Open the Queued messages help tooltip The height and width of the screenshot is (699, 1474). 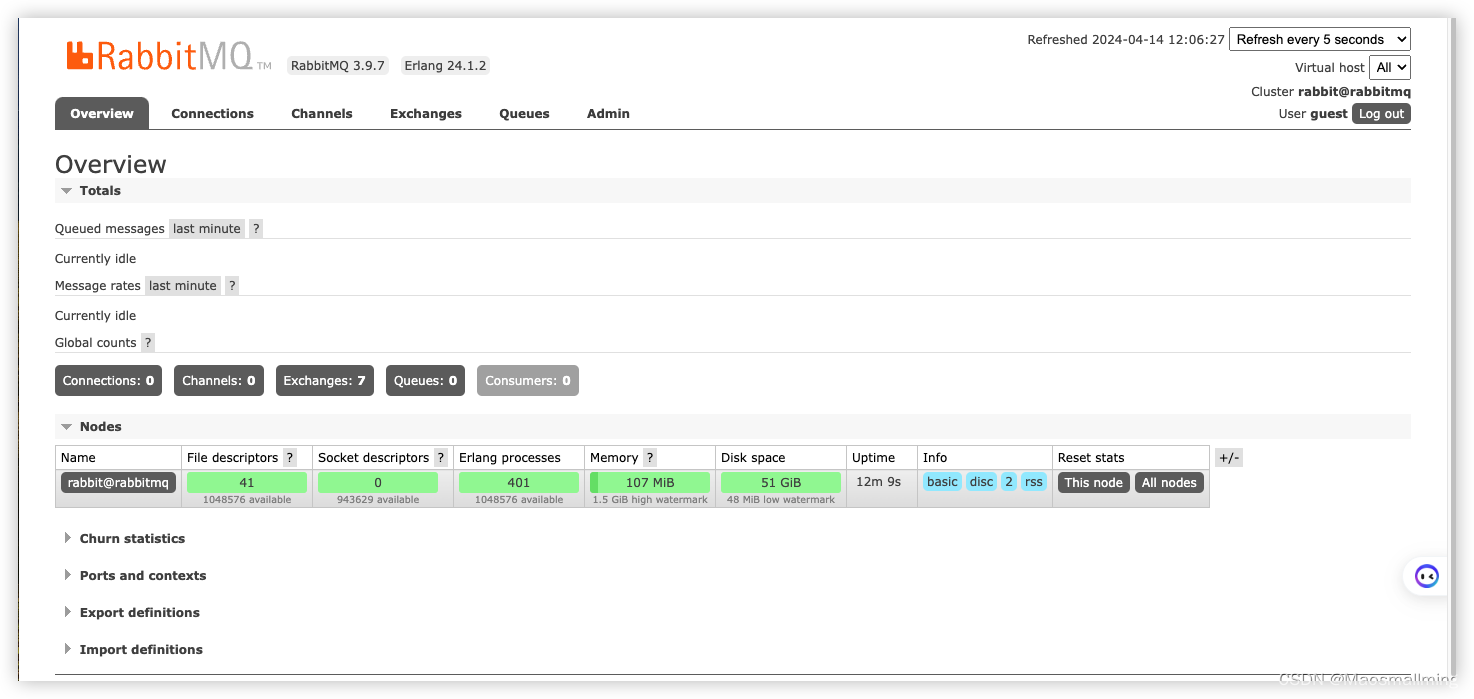pos(256,228)
